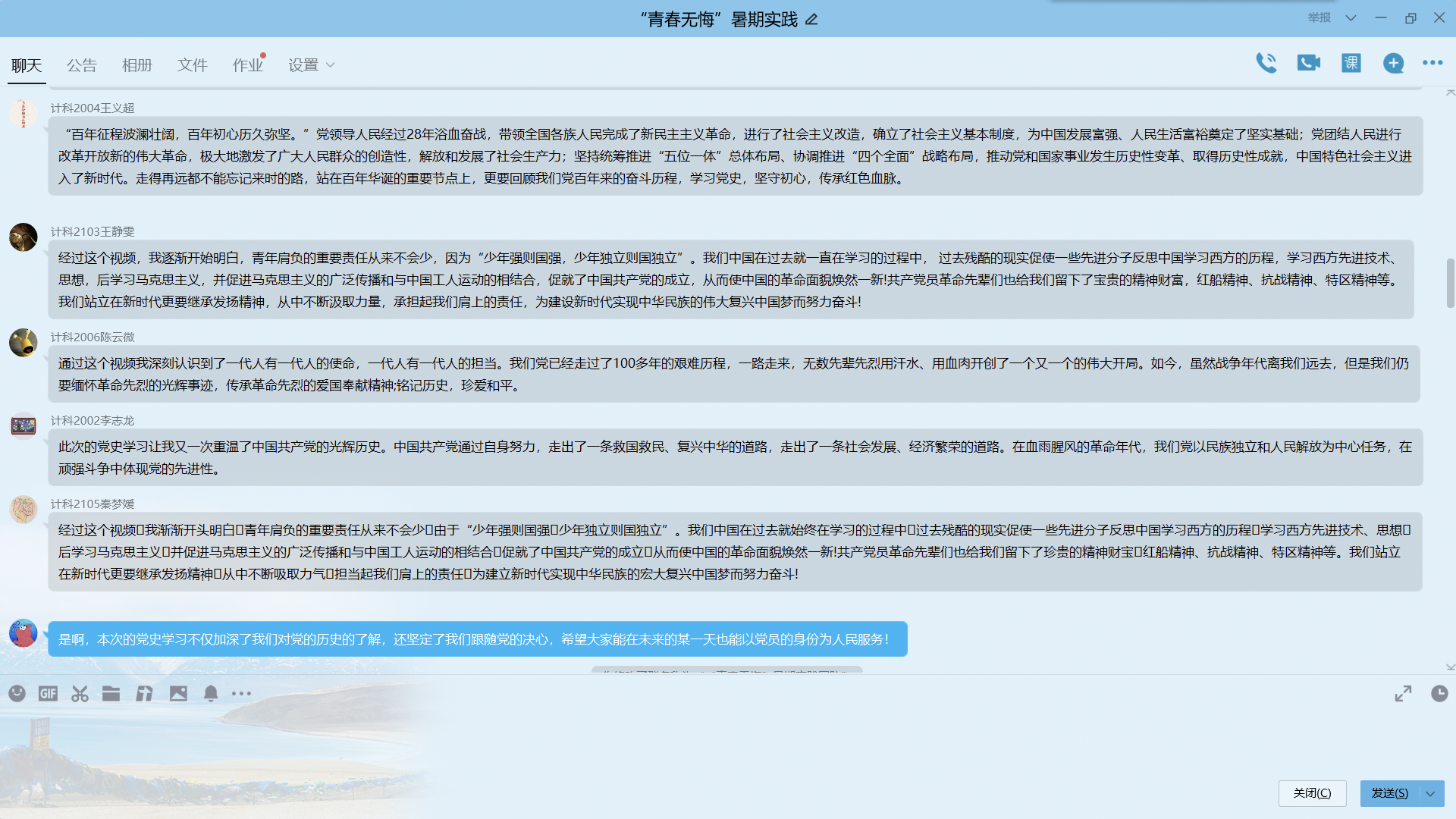1456x819 pixels.
Task: Open the class (课) feature icon
Action: (1351, 63)
